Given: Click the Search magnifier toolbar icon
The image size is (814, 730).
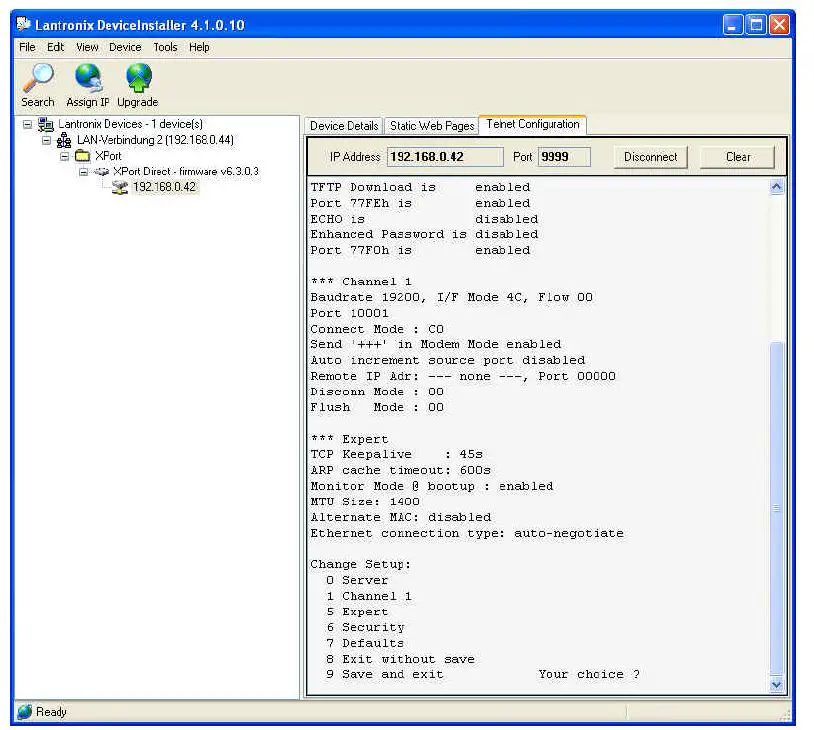Looking at the screenshot, I should [38, 78].
